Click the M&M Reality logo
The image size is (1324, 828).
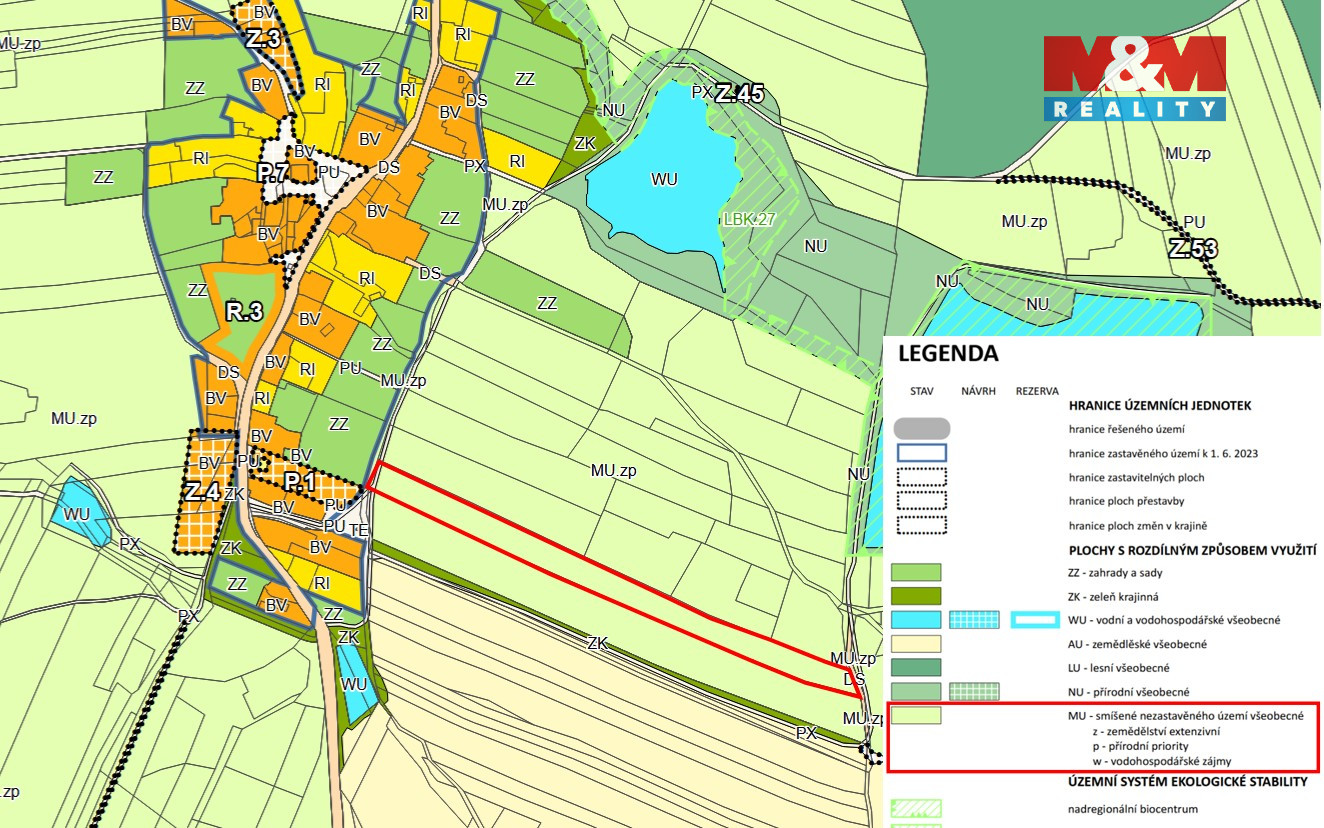(1134, 78)
